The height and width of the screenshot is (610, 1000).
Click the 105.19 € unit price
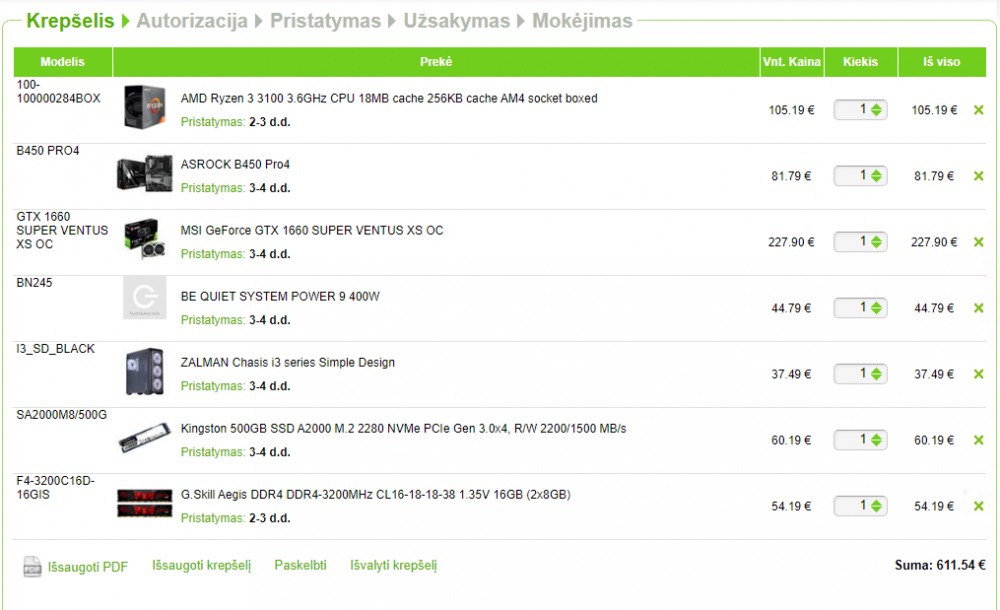791,110
